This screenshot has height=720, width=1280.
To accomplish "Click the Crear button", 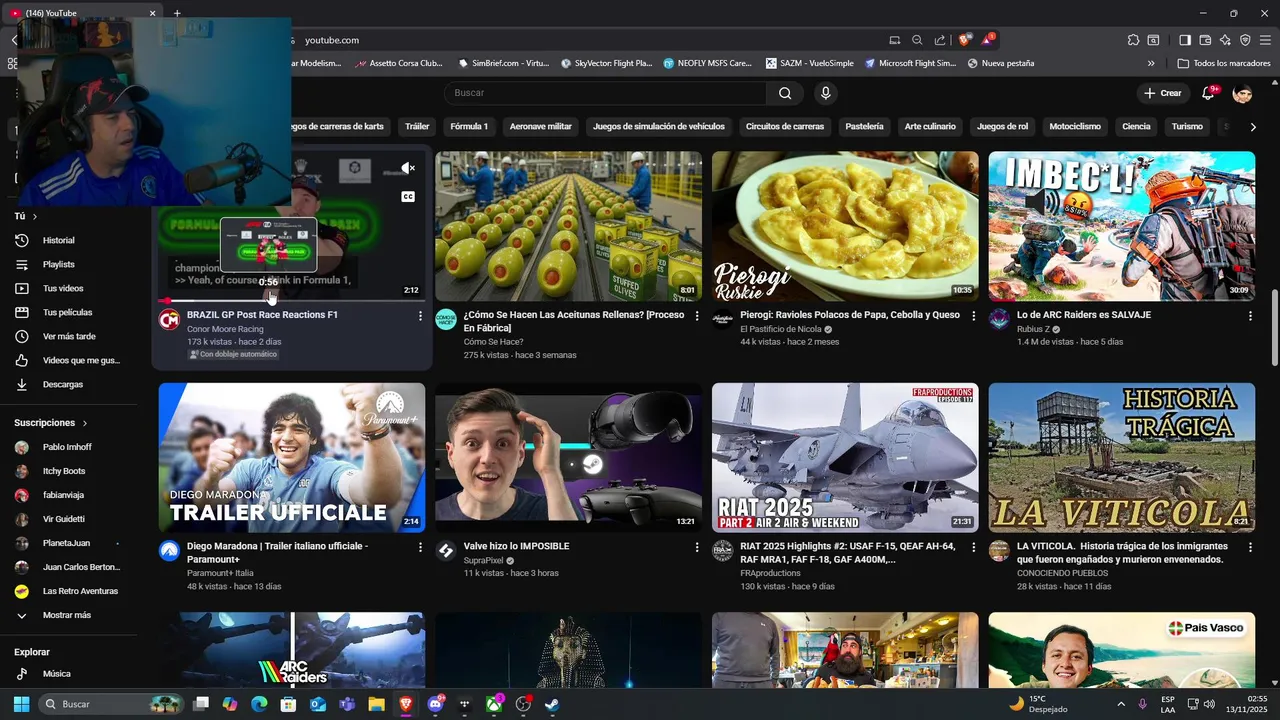I will tap(1163, 93).
